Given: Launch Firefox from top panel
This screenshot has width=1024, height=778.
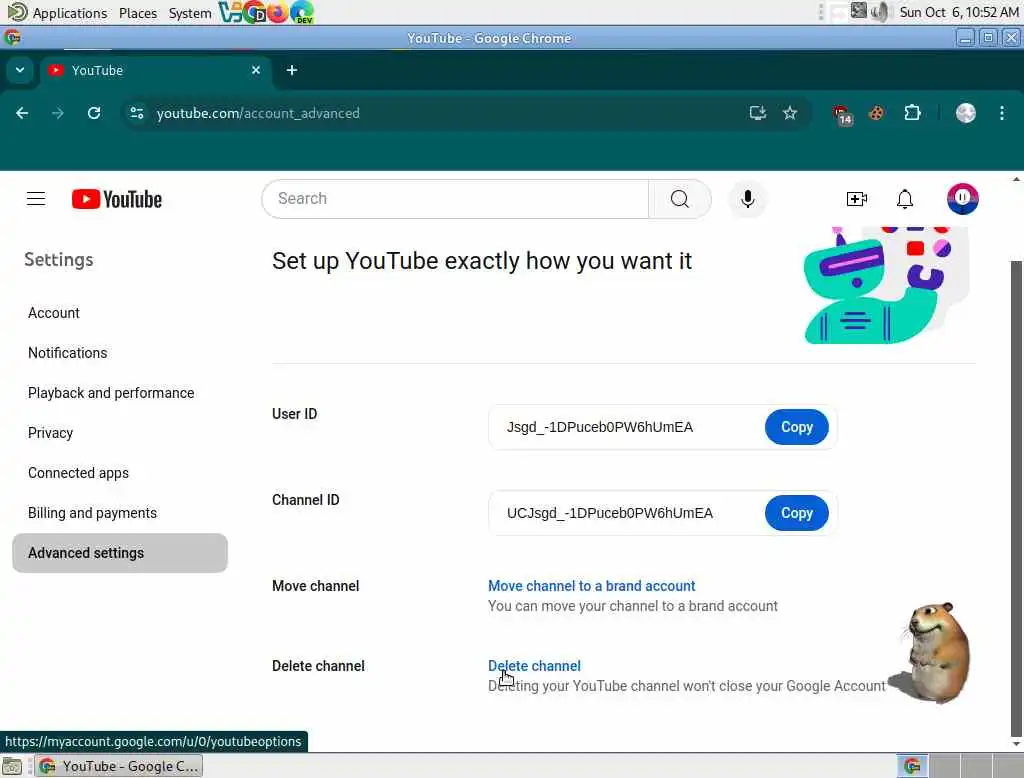Looking at the screenshot, I should (x=278, y=12).
